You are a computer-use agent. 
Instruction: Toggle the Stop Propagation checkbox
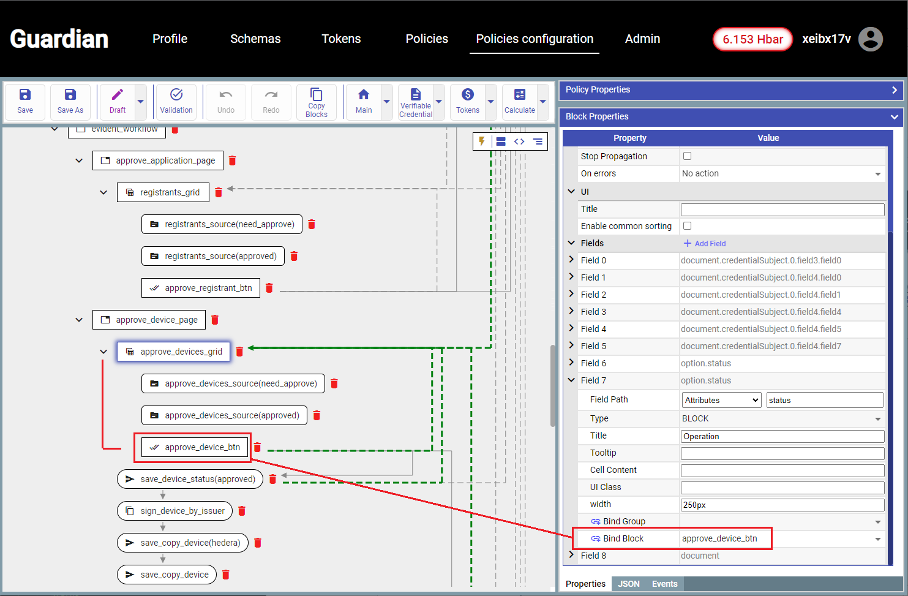pyautogui.click(x=686, y=157)
